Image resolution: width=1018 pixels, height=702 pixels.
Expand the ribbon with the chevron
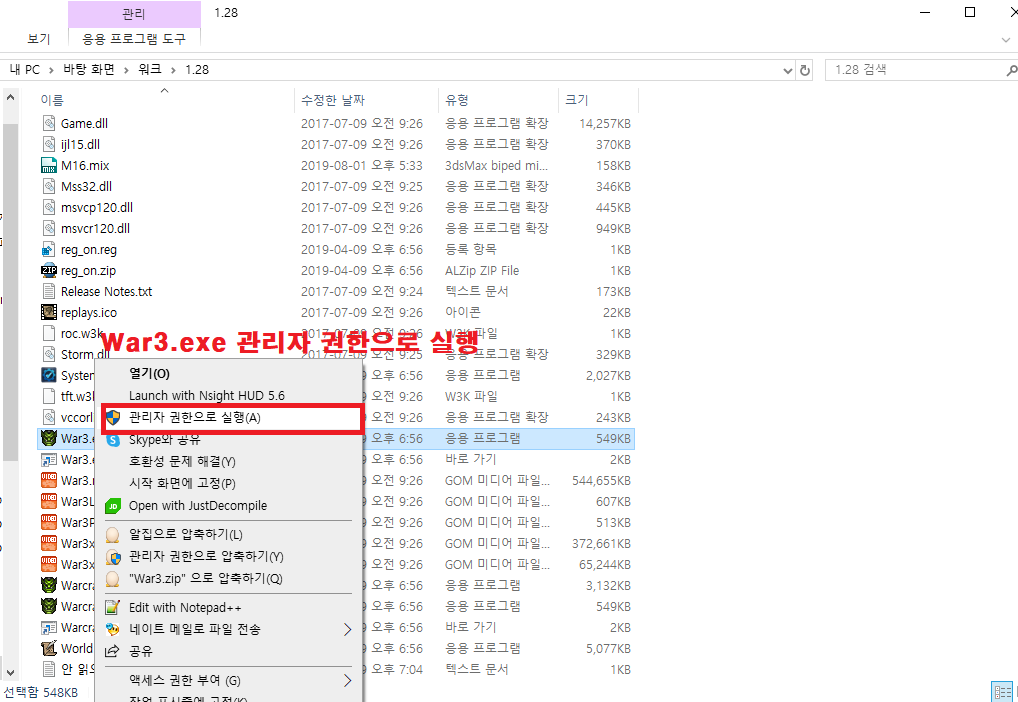pos(1006,40)
